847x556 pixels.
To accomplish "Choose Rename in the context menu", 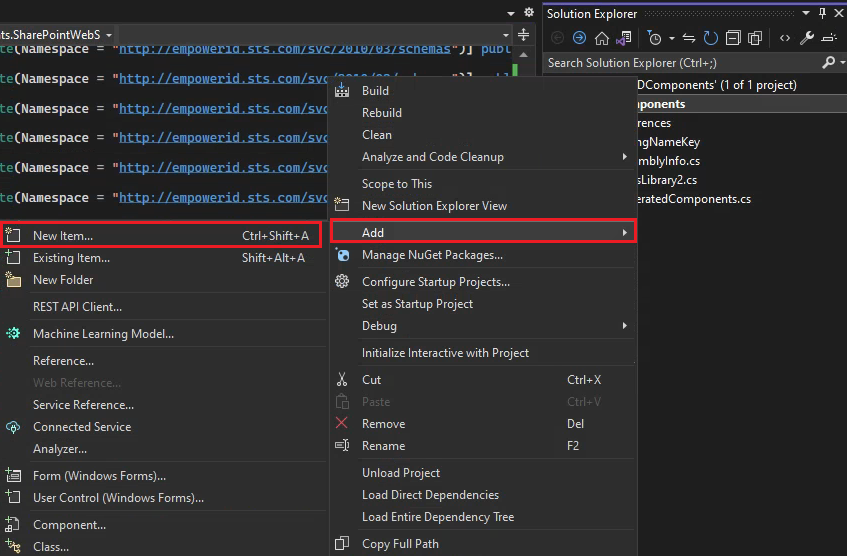I will pyautogui.click(x=483, y=446).
